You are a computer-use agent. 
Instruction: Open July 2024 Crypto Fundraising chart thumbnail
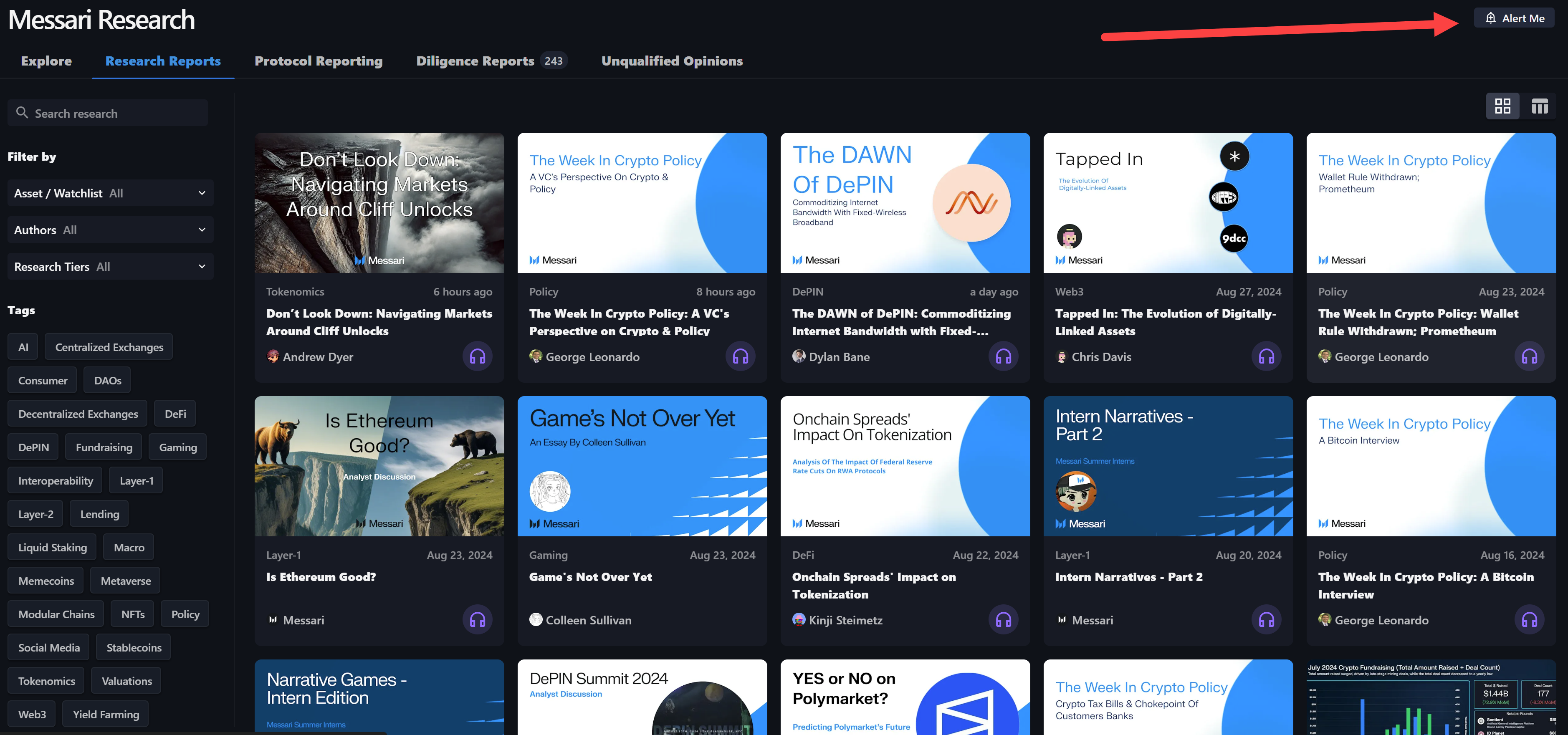click(x=1431, y=697)
